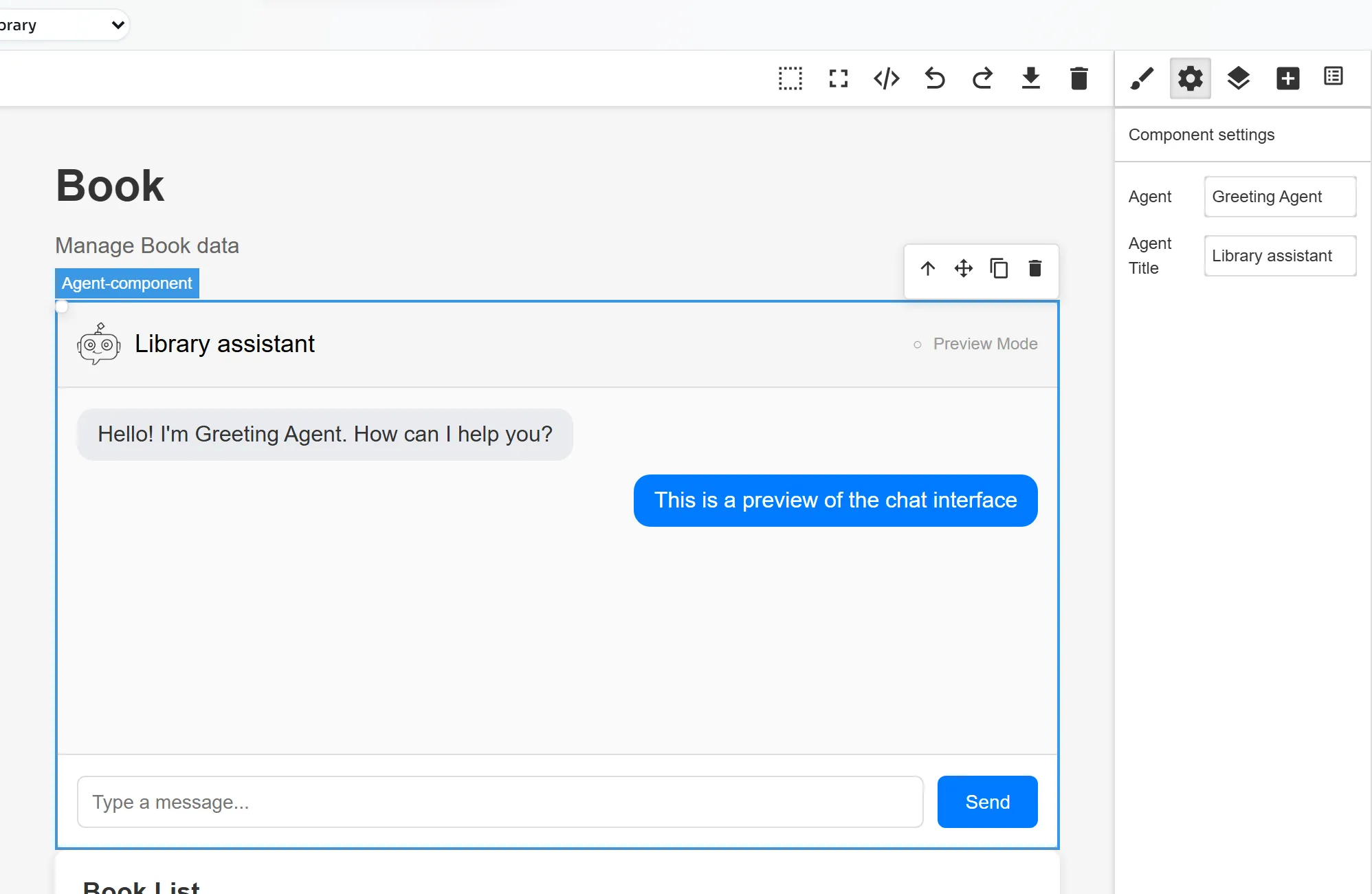Select the Book List heading
Viewport: 1372px width, 894px height.
point(141,886)
